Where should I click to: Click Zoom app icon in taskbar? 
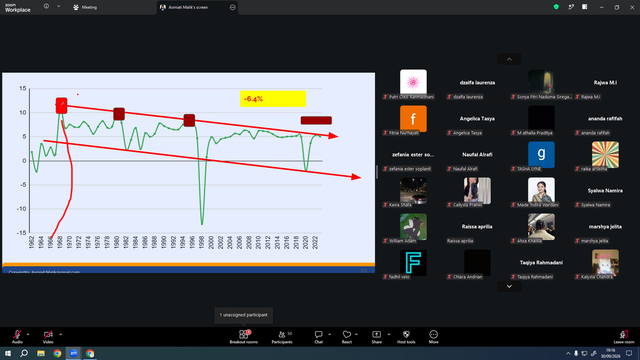point(74,353)
